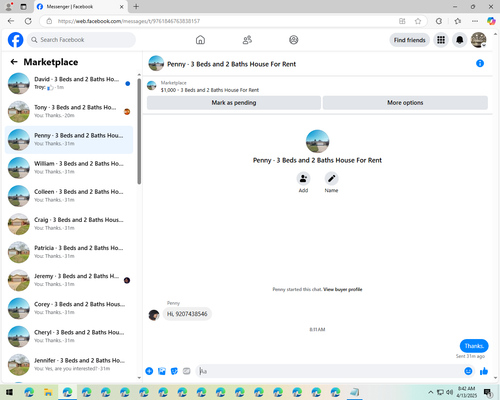The width and height of the screenshot is (500, 400).
Task: Go back using the Marketplace back arrow
Action: 14,62
